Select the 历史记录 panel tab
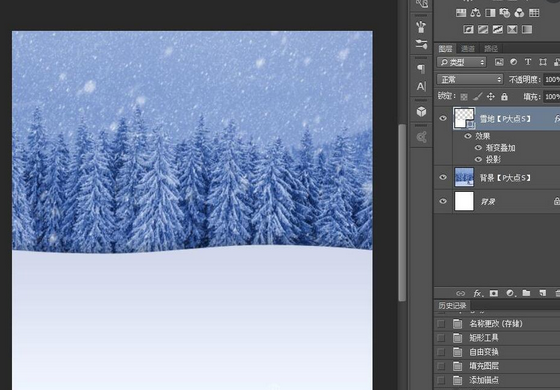560x390 pixels. (x=452, y=306)
